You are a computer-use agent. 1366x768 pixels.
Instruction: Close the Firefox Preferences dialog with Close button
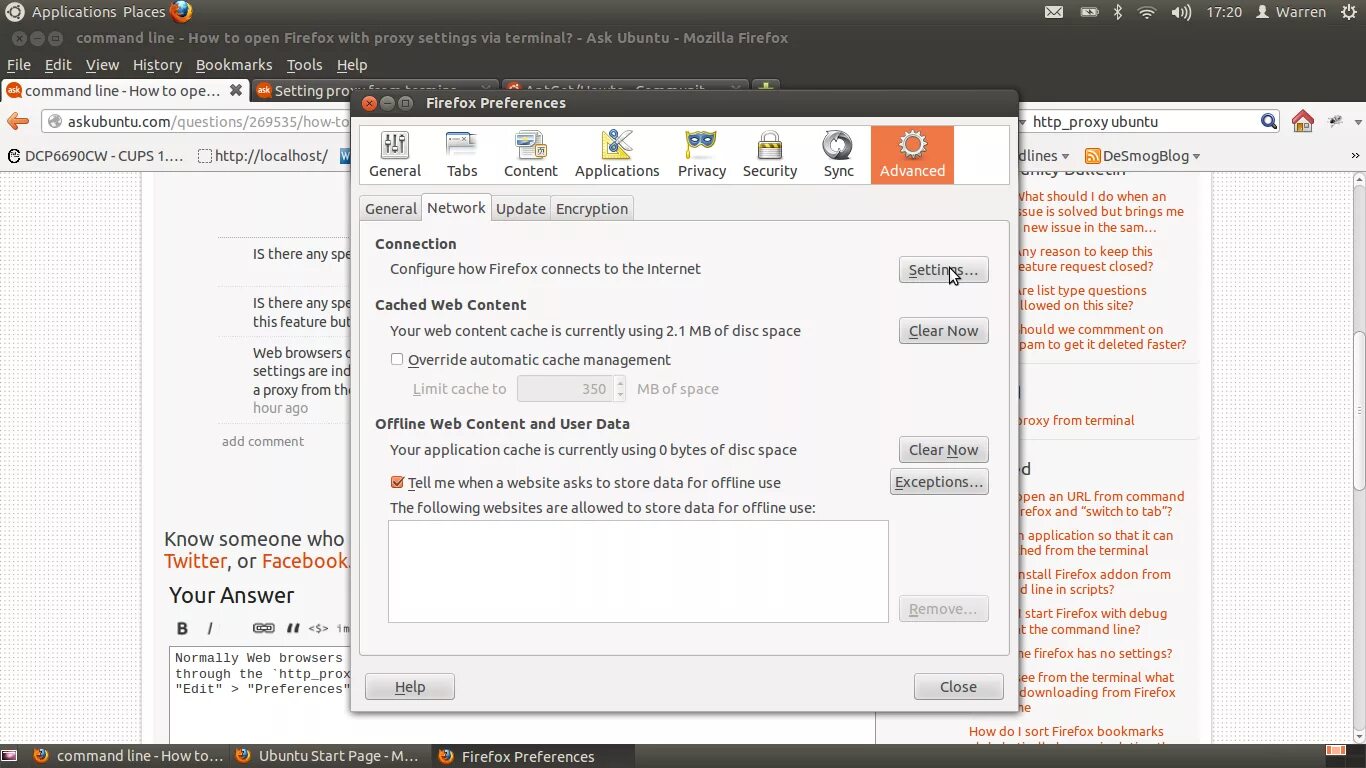pos(958,687)
